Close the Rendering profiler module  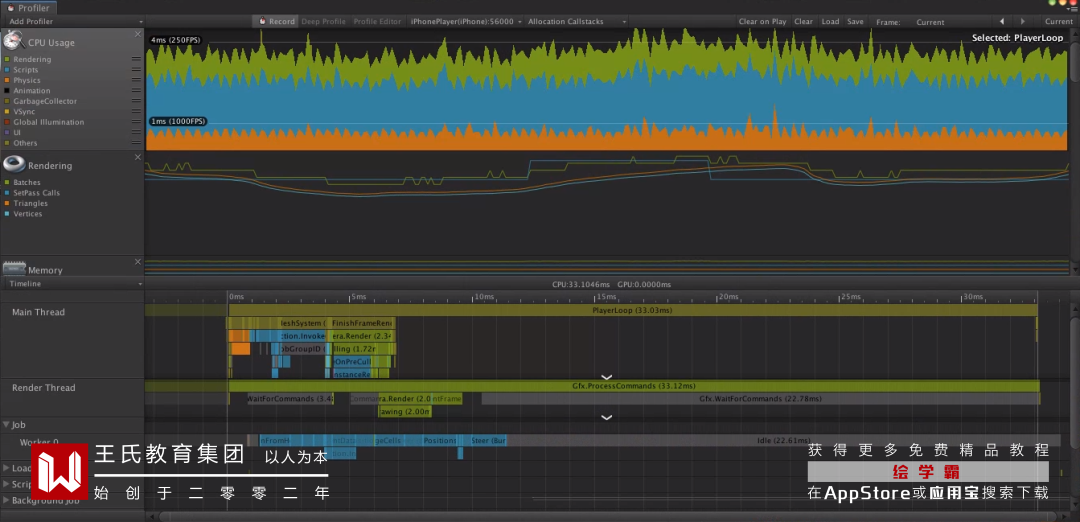click(x=138, y=157)
